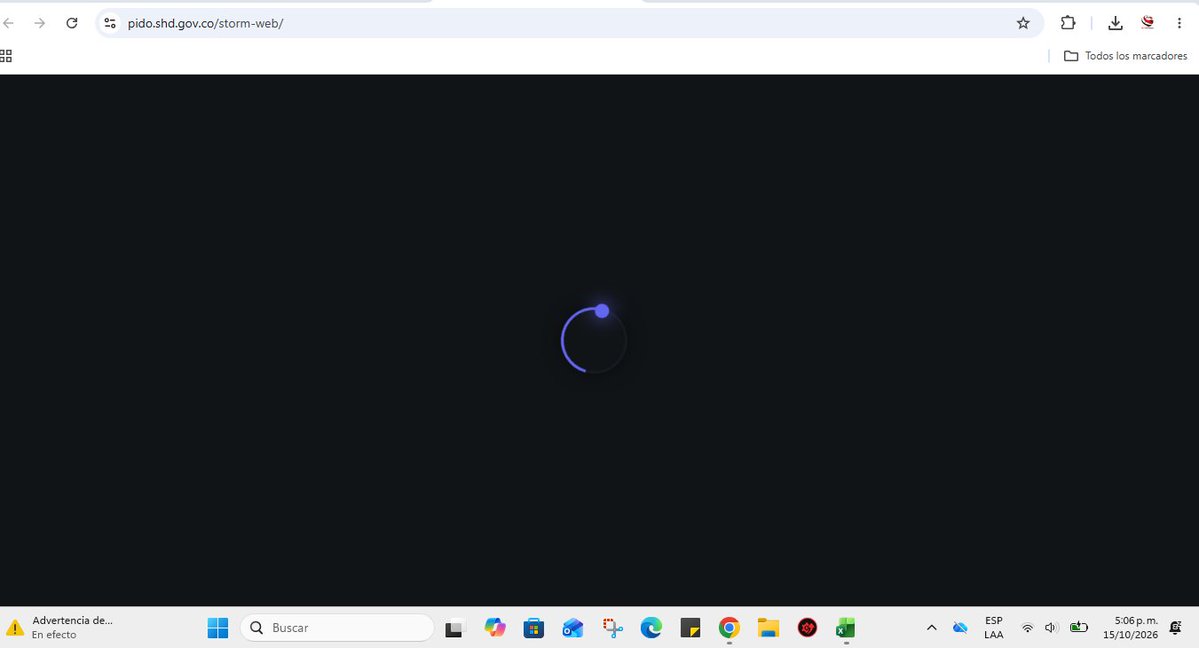Viewport: 1199px width, 648px height.
Task: Bookmark this page with the star icon
Action: point(1023,23)
